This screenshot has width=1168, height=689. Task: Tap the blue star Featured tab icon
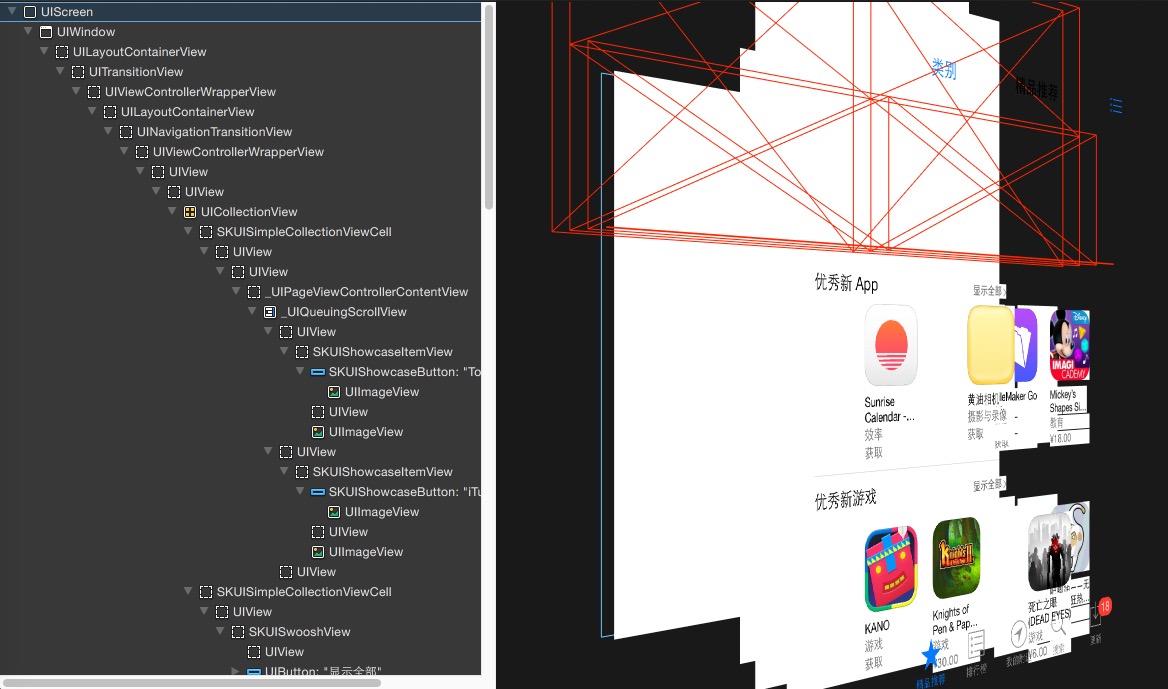coord(931,656)
